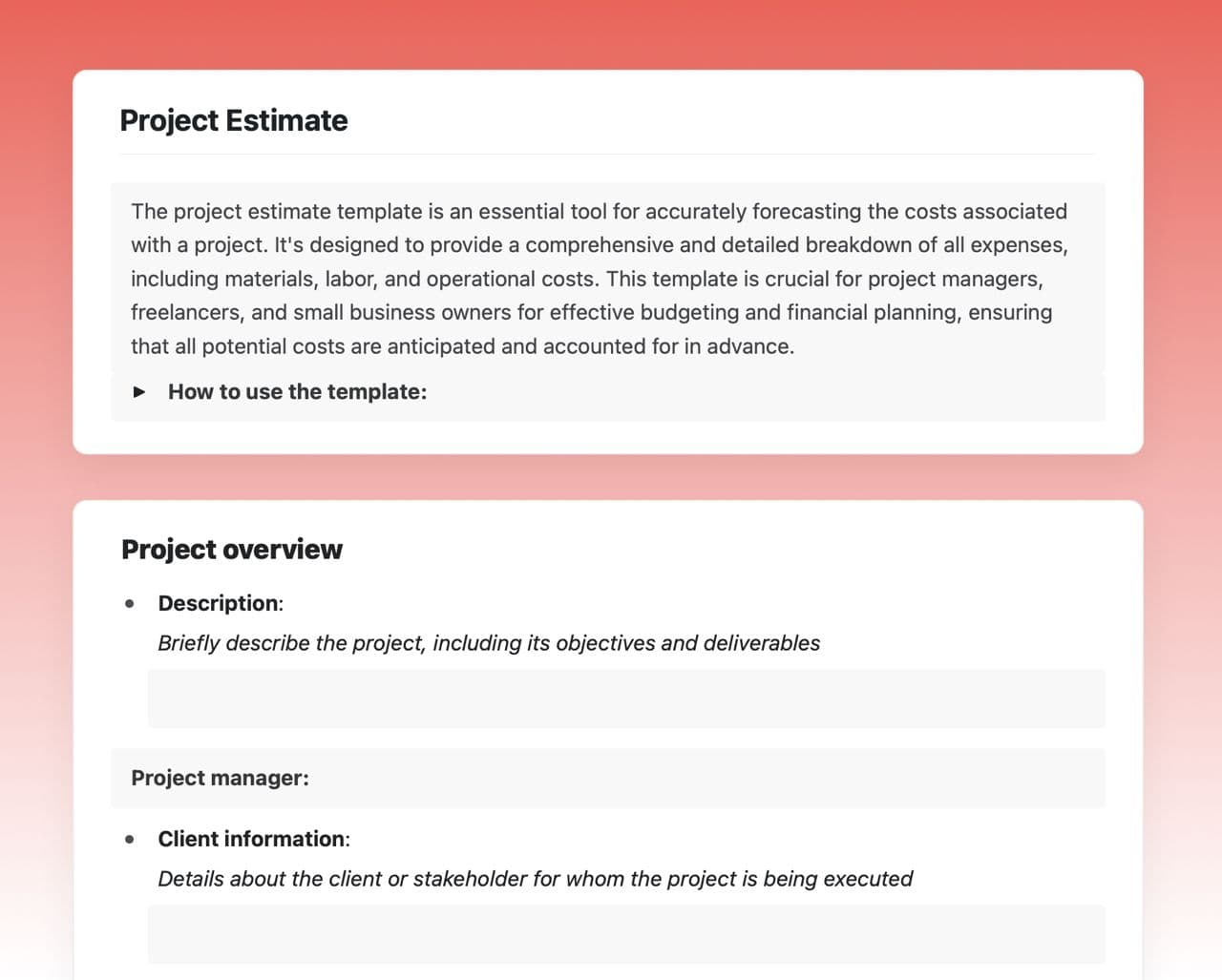
Task: Click the pink gap between the two cards
Action: (611, 477)
